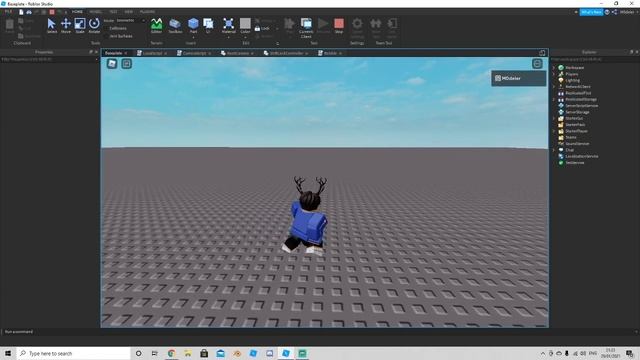The image size is (640, 360).
Task: Open the chat icon in viewport
Action: pyautogui.click(x=127, y=63)
